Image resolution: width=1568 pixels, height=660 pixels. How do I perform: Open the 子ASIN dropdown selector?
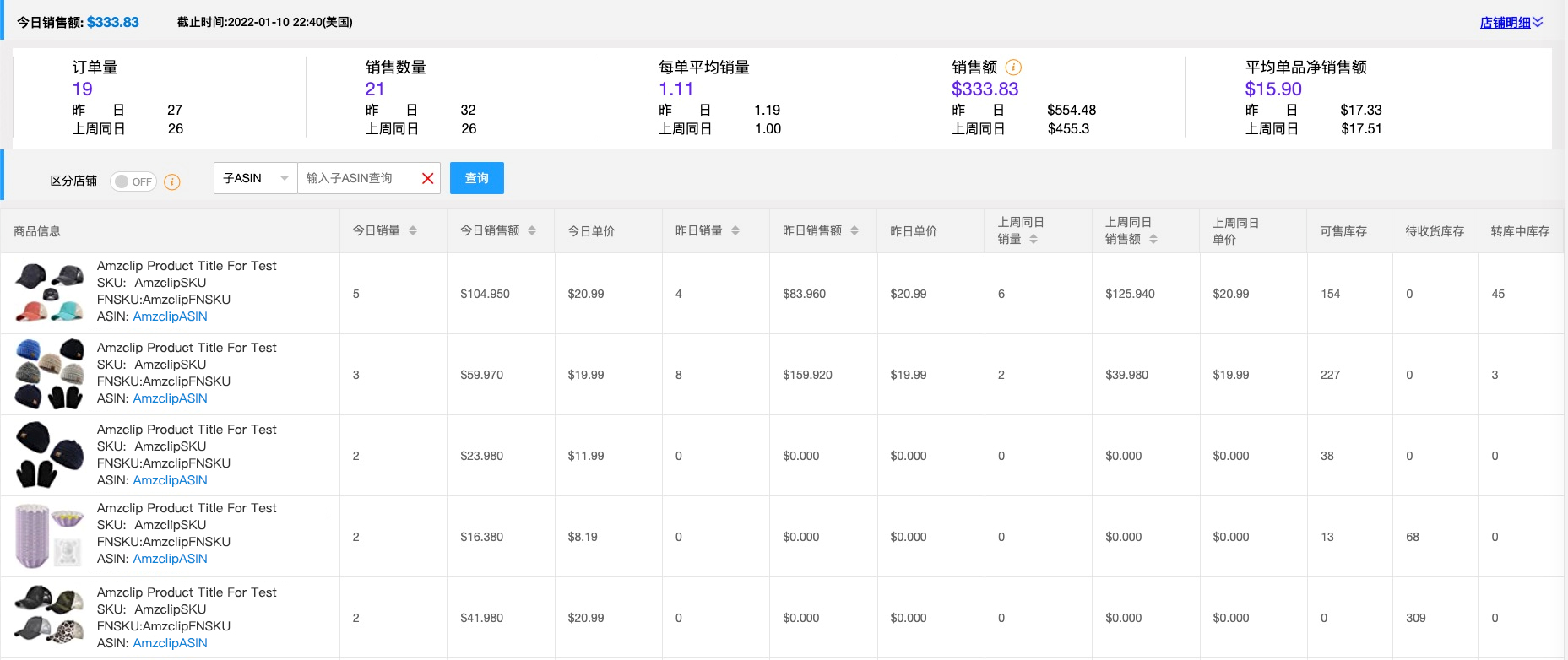tap(255, 178)
